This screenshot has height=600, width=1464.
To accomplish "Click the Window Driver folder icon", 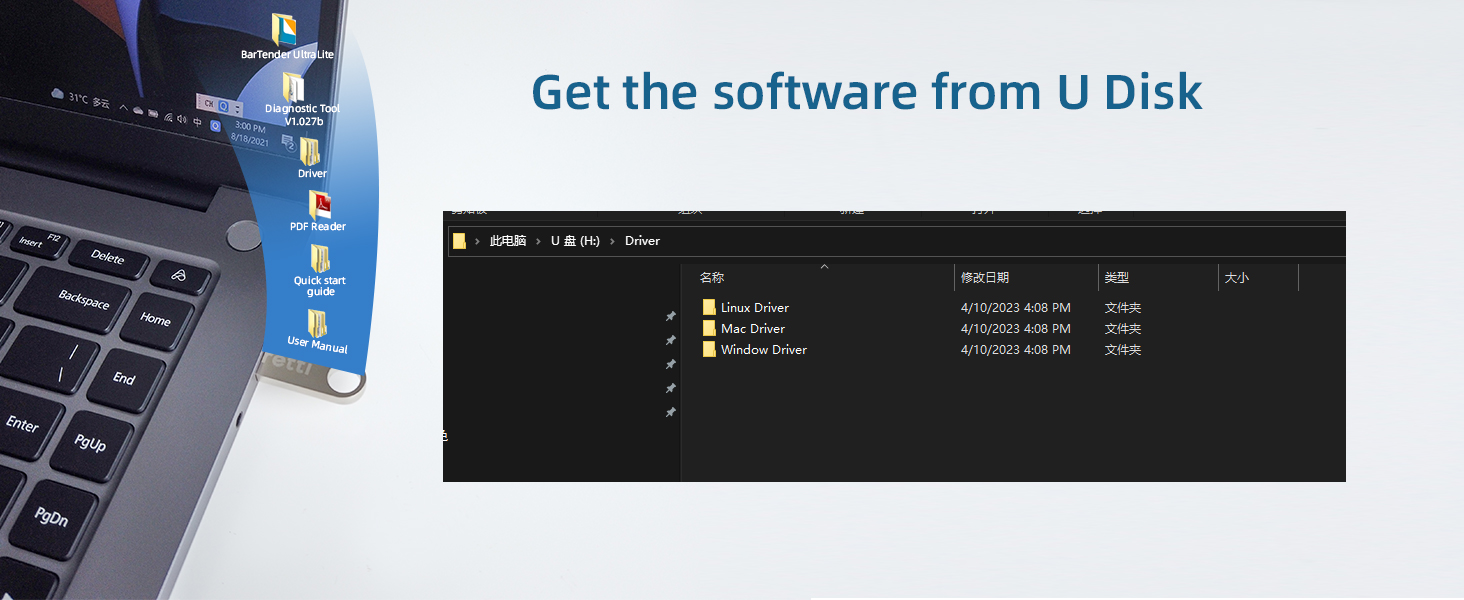I will (x=709, y=349).
